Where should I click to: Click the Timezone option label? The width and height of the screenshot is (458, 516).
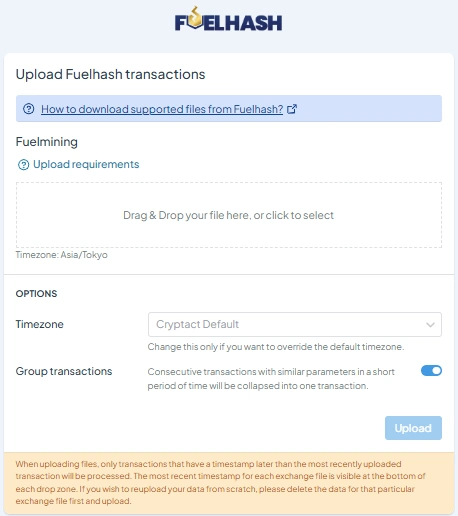40,324
